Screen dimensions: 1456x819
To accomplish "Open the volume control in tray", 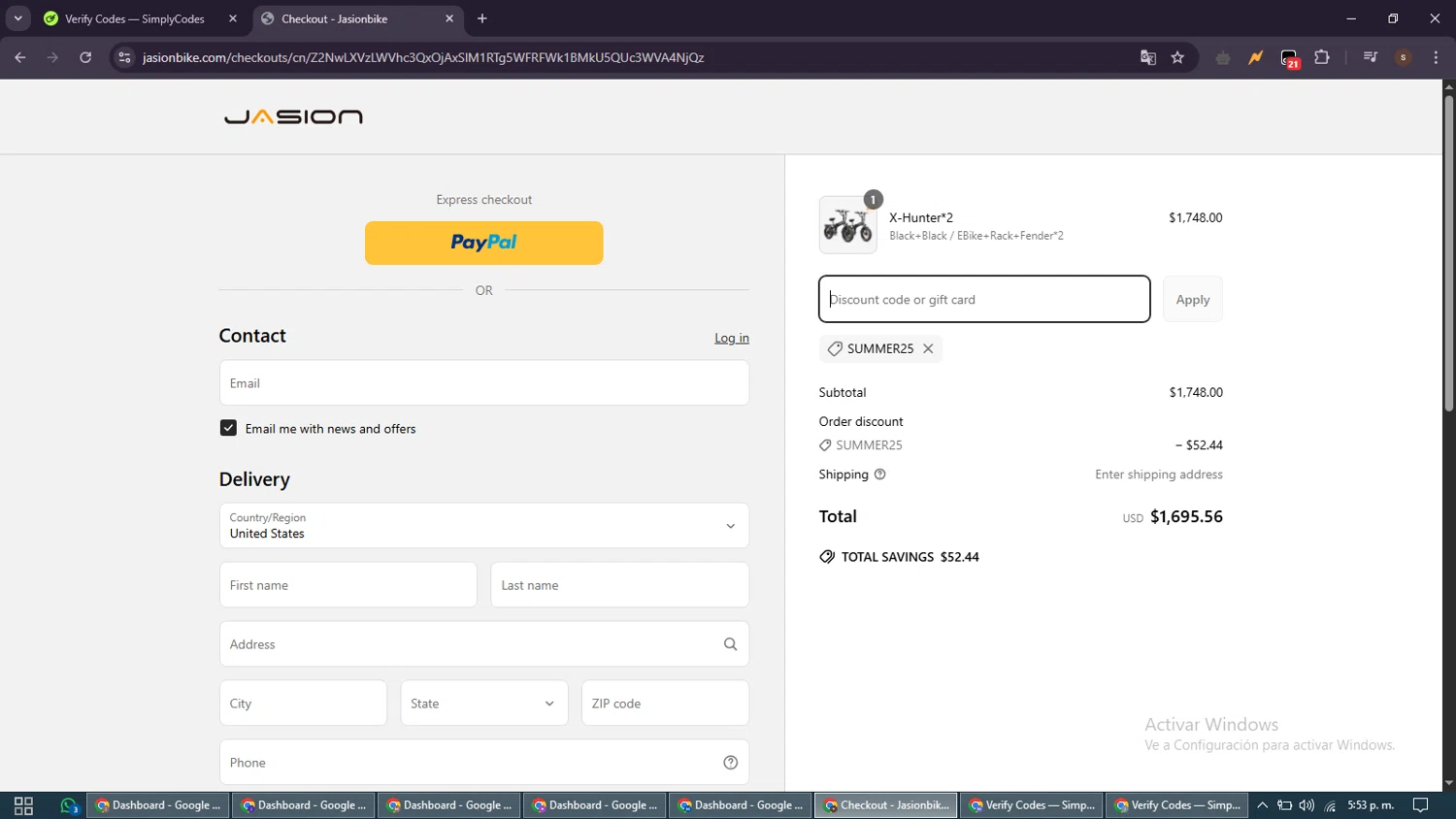I will coord(1307,805).
